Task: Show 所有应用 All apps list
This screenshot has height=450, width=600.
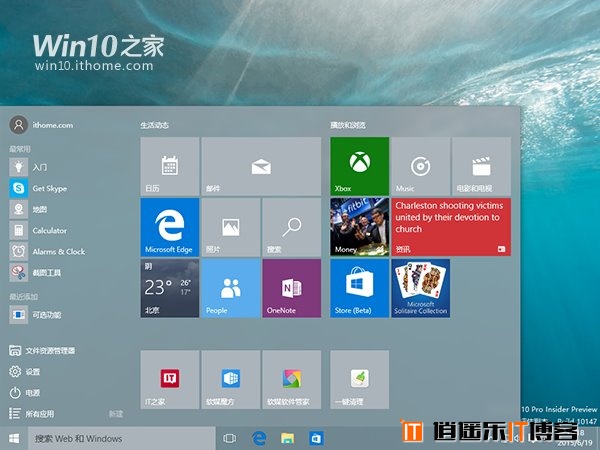Action: [32, 414]
